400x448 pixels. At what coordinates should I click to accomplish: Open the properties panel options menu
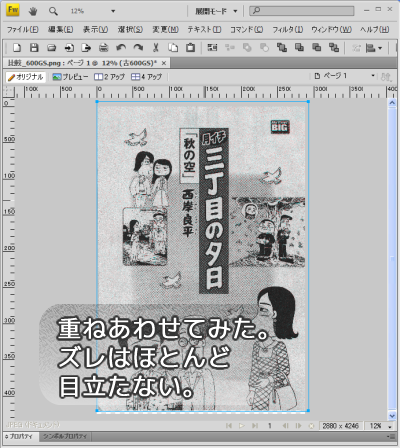tap(391, 436)
